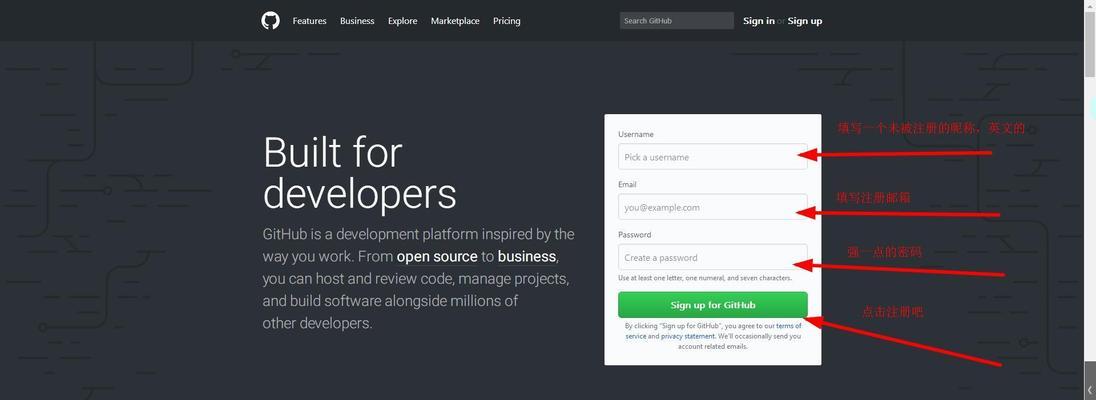This screenshot has width=1096, height=400.
Task: Open the Features menu item
Action: point(310,21)
